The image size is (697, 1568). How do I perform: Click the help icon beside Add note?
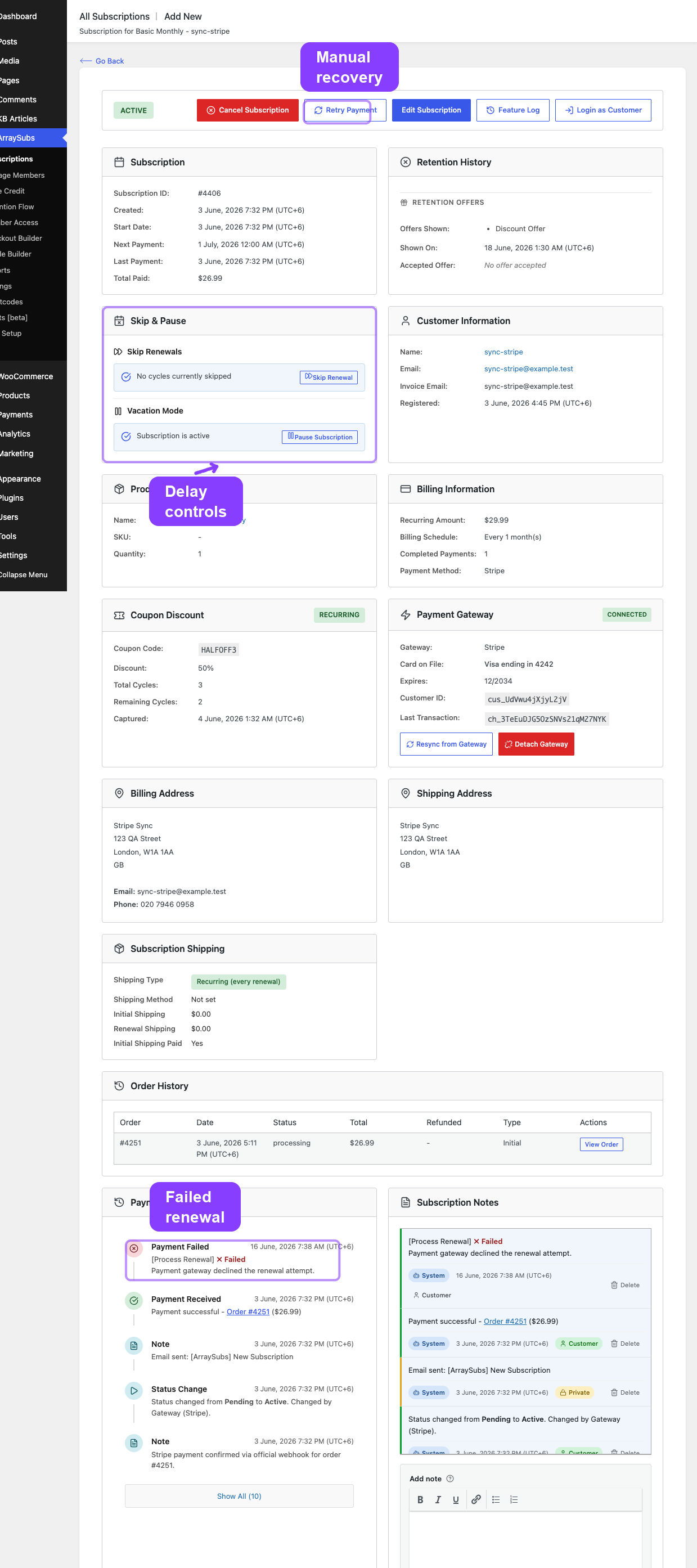click(x=450, y=1479)
